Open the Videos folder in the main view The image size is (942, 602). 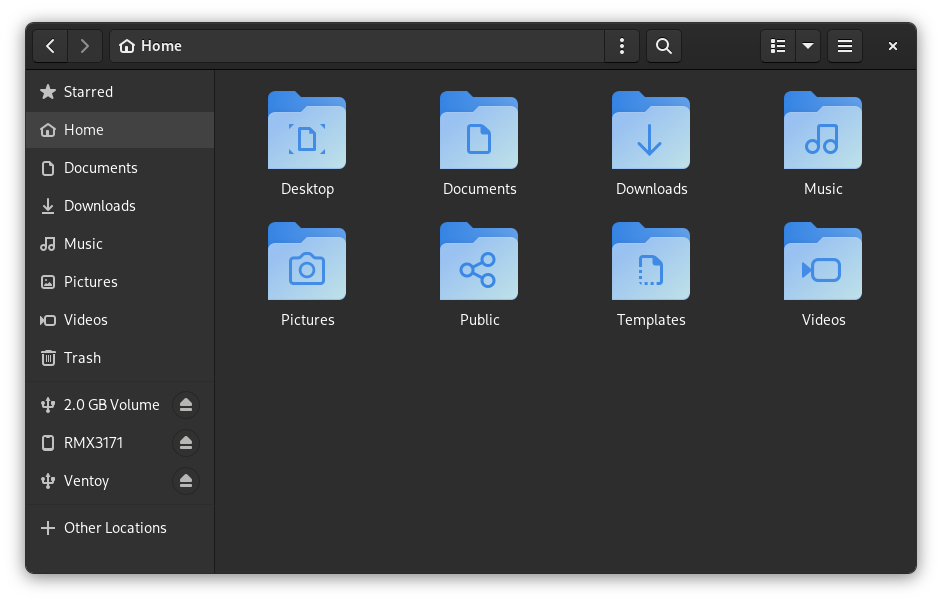point(823,262)
